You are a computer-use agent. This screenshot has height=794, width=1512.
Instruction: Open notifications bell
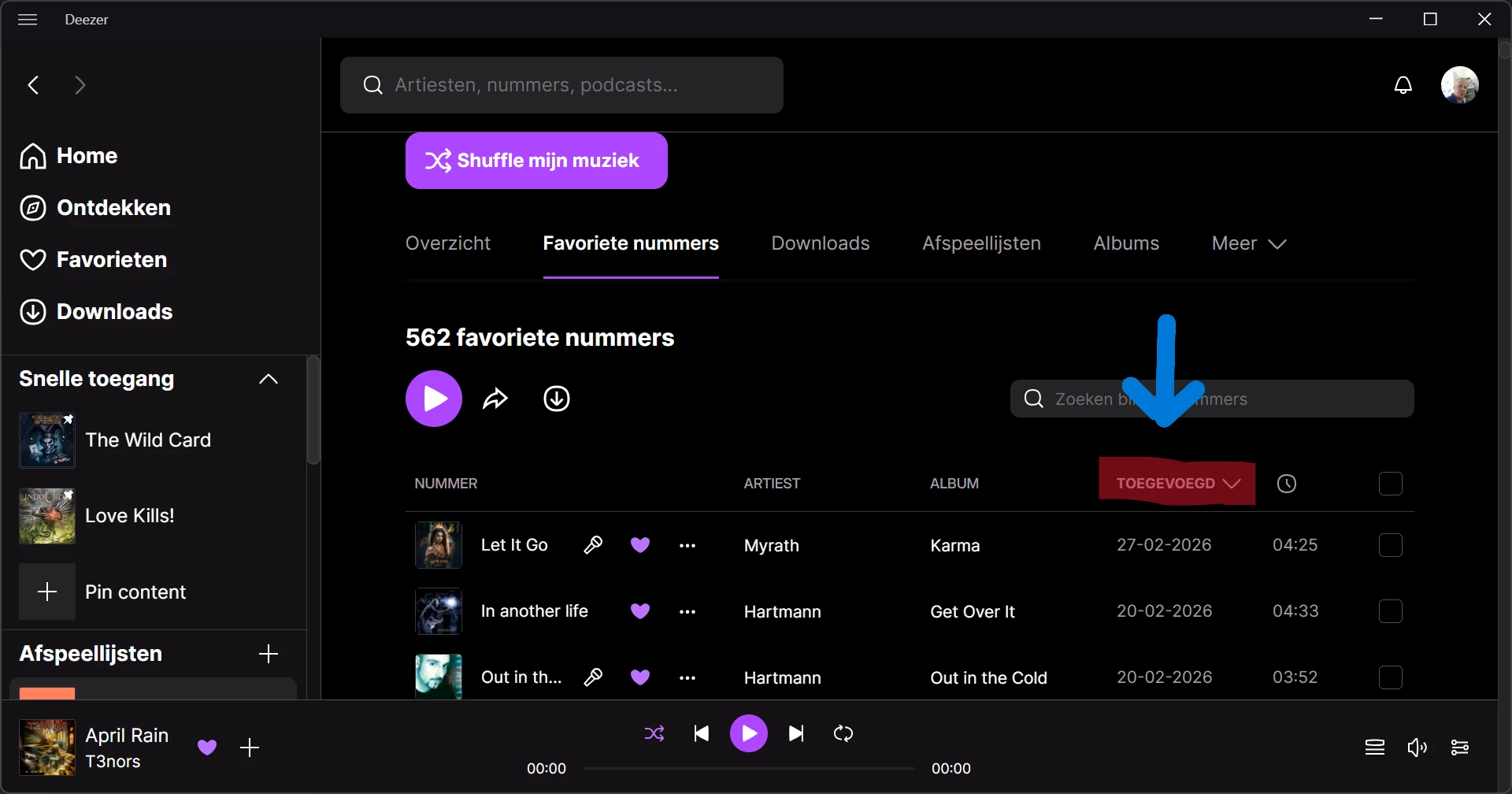coord(1403,85)
